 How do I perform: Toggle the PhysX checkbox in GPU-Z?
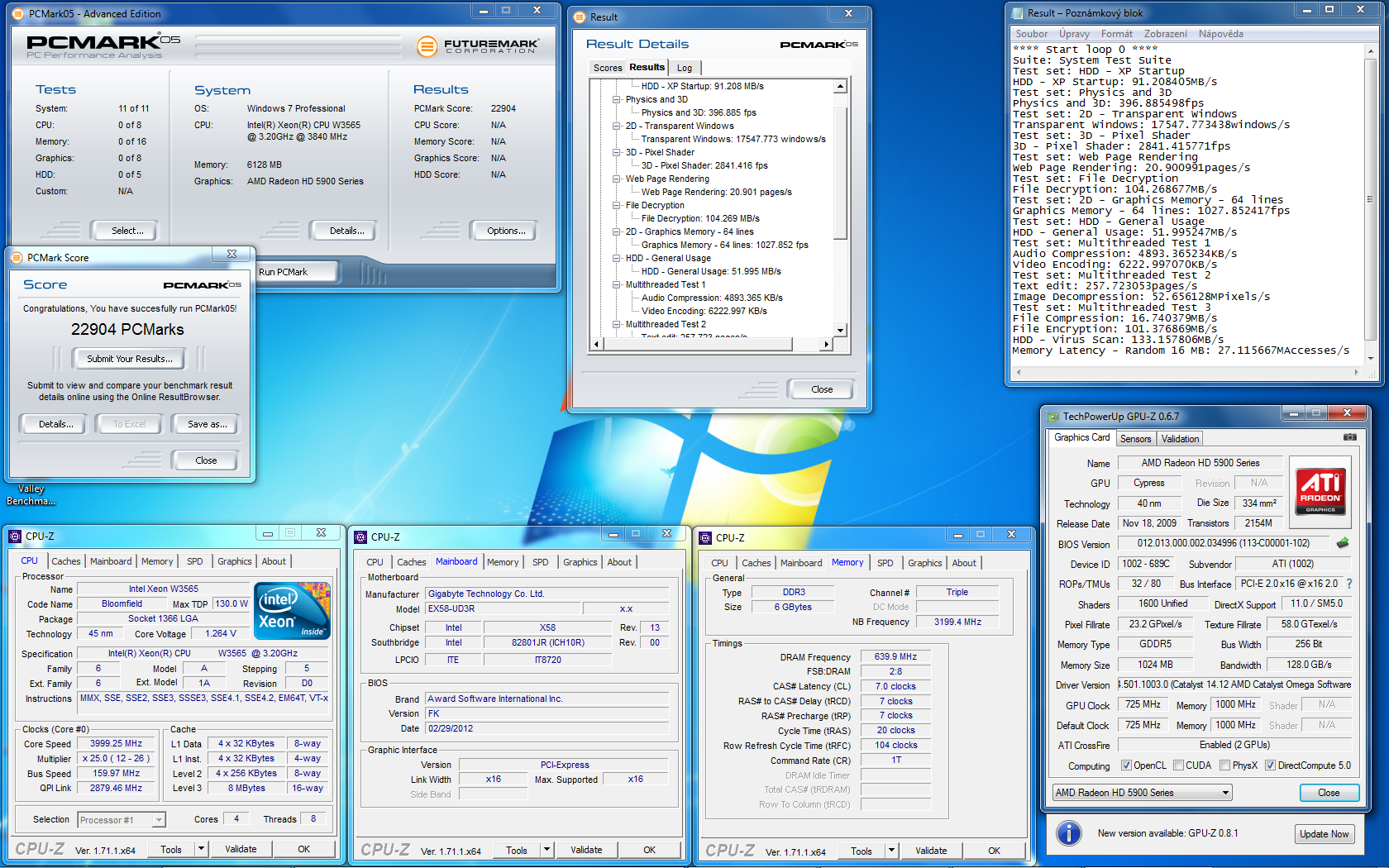(x=1224, y=765)
